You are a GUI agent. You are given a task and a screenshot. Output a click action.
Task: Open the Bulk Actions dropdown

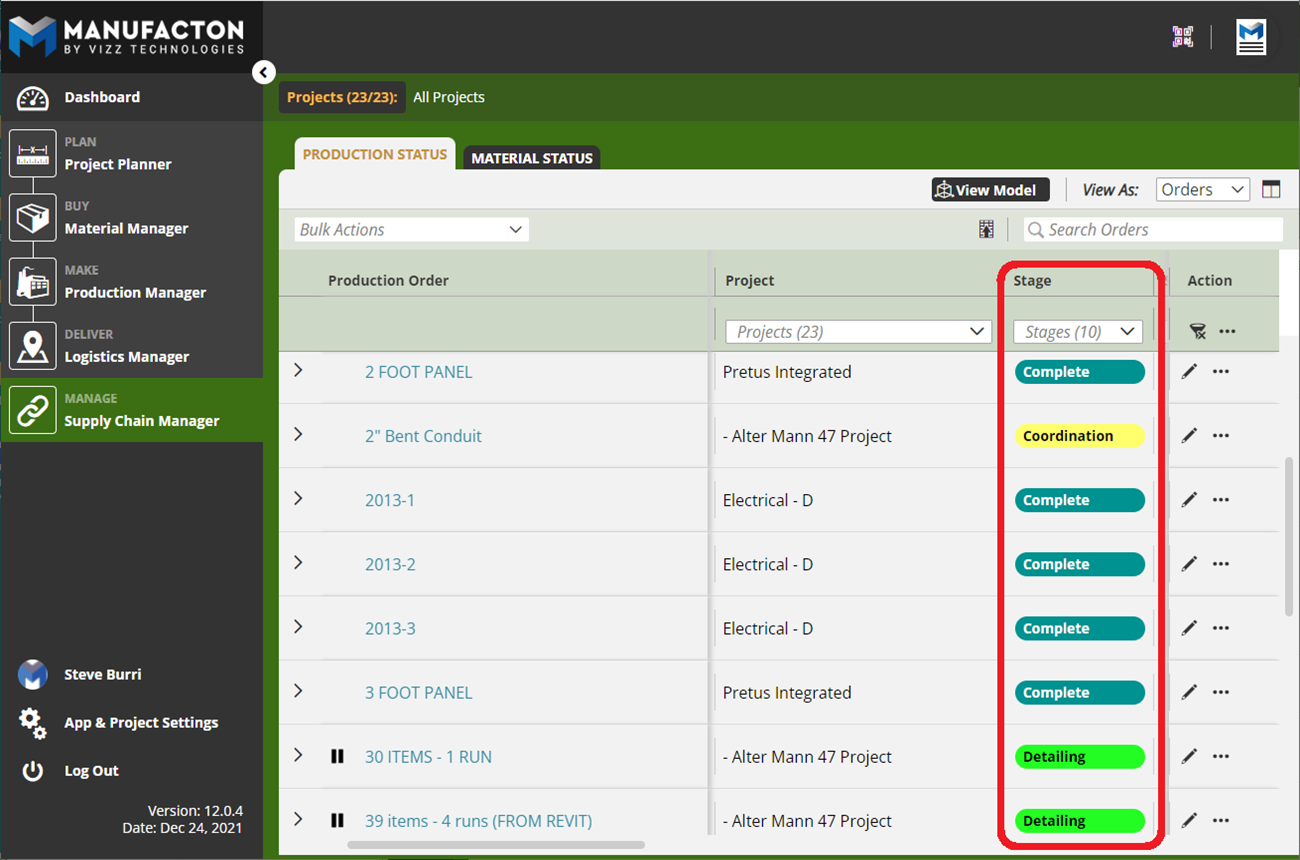411,230
